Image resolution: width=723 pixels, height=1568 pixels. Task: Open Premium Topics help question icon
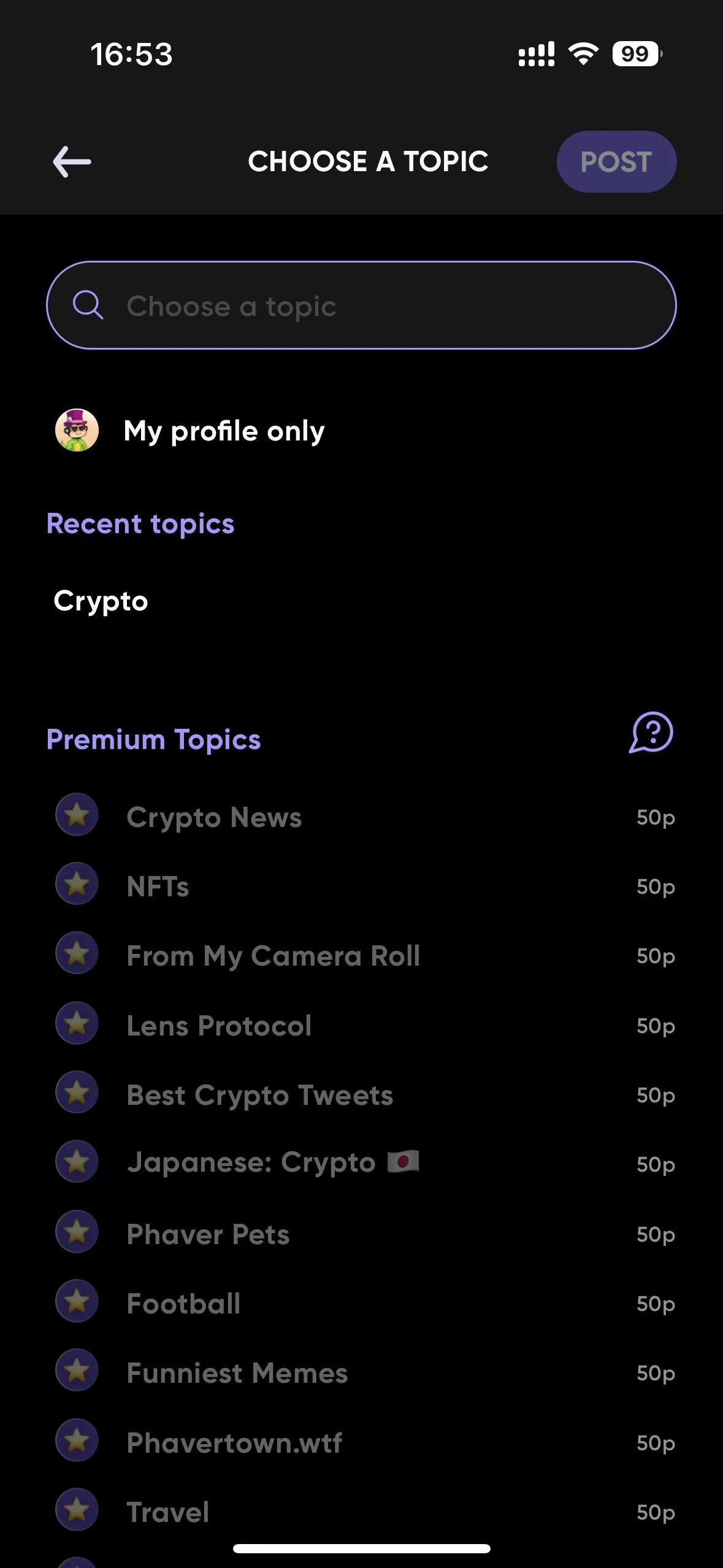651,732
